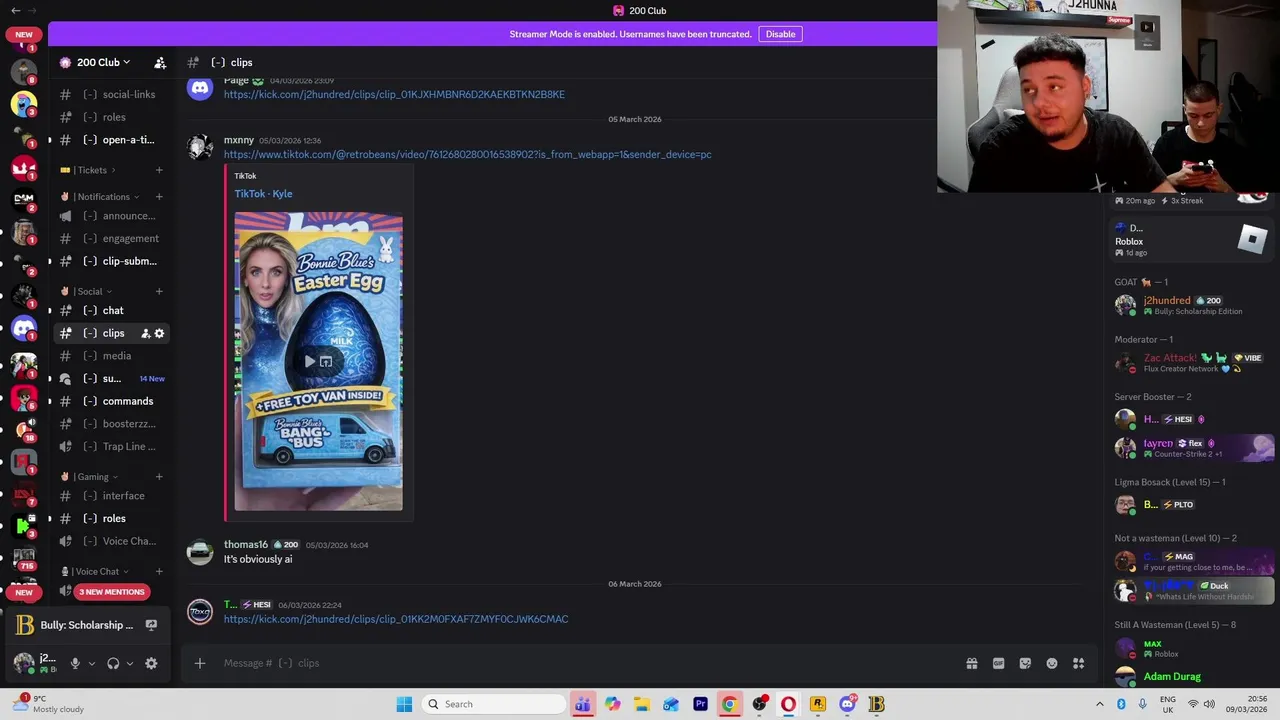Click the stream Bully: Scholarship screen-share icon
This screenshot has height=720, width=1280.
click(x=151, y=625)
